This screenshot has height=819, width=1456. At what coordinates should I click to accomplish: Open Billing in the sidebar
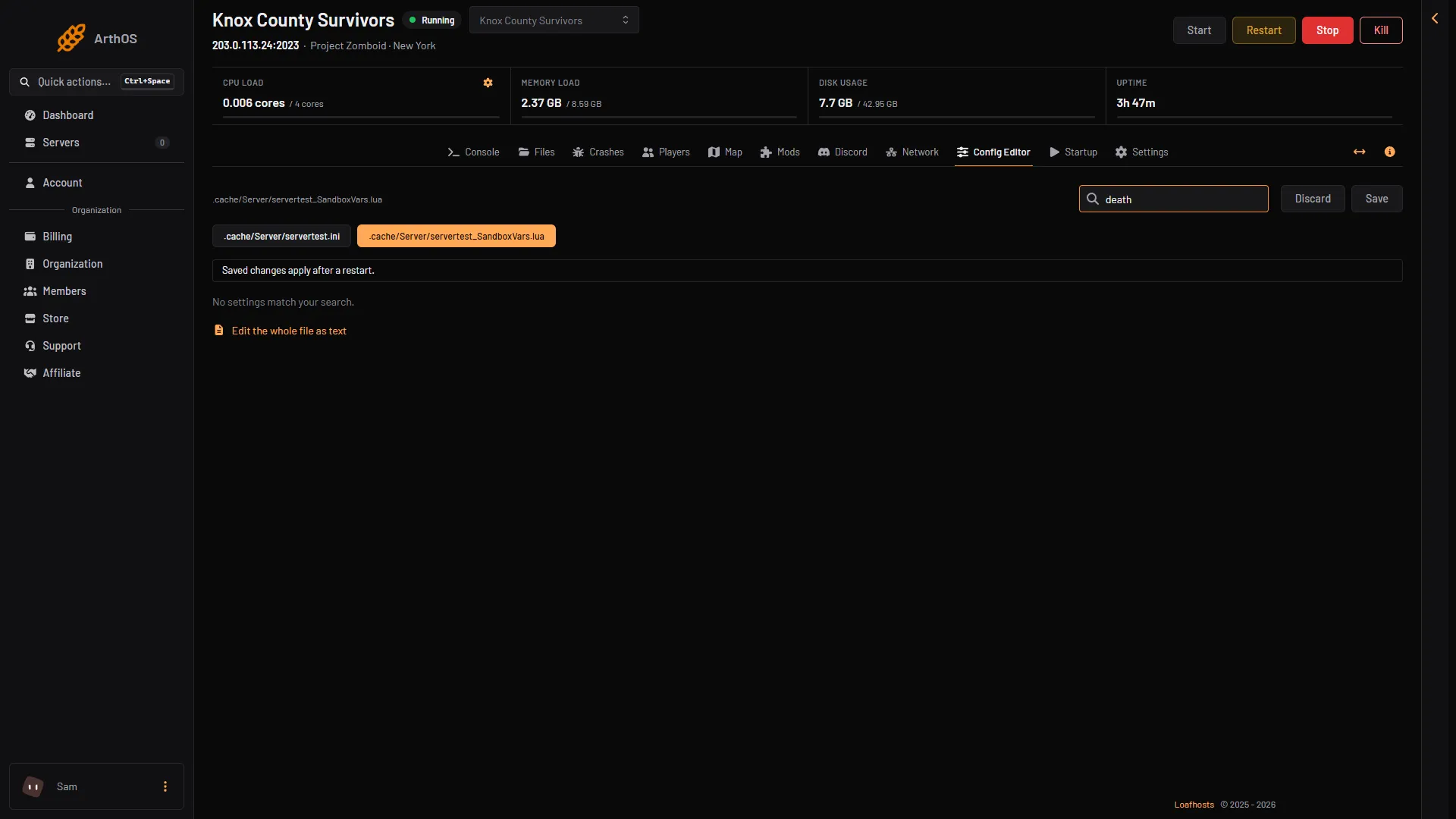pos(96,237)
